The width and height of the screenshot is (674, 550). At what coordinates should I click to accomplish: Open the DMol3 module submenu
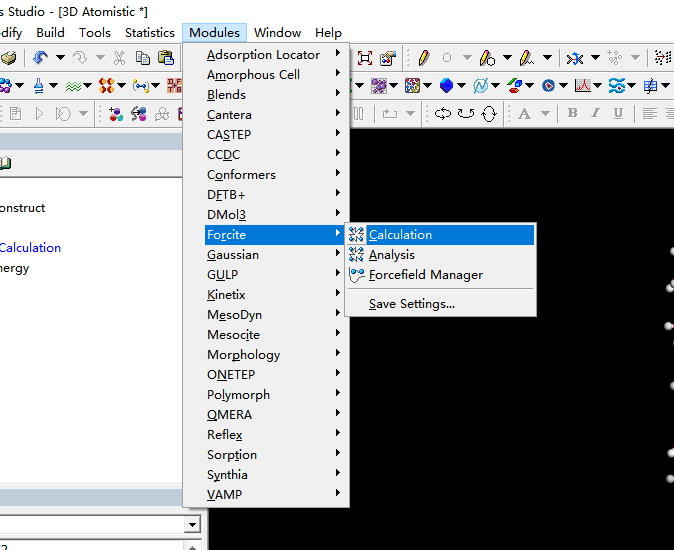tap(274, 215)
